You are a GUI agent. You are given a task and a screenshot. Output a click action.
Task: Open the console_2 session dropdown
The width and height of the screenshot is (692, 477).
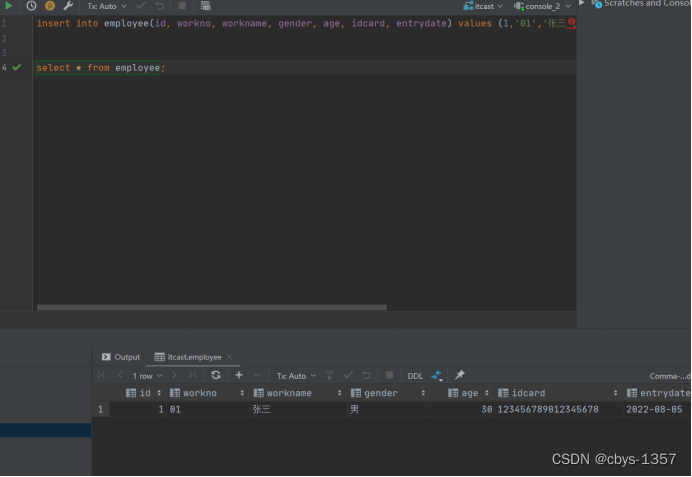547,6
